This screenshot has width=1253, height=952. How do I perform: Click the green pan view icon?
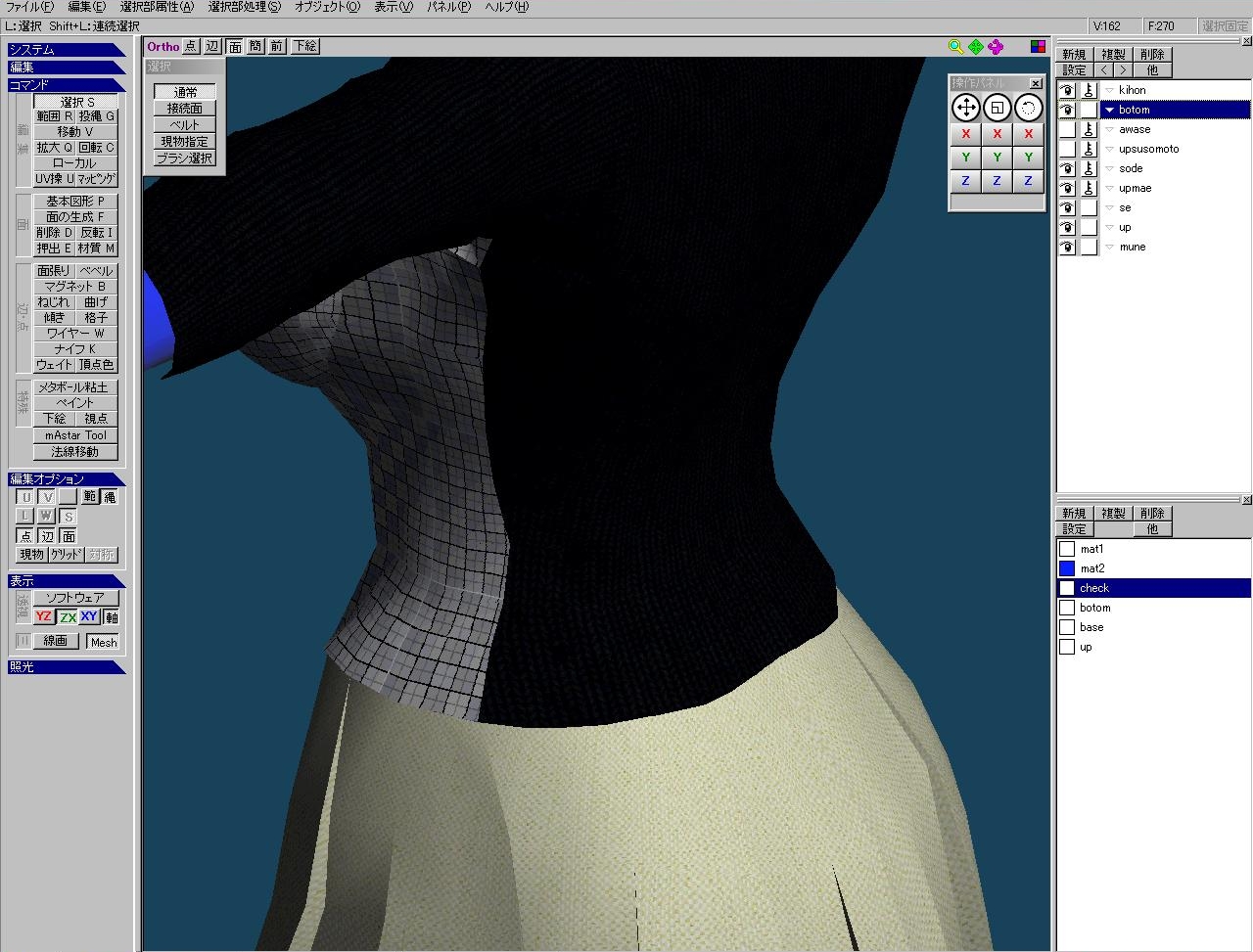(x=976, y=47)
